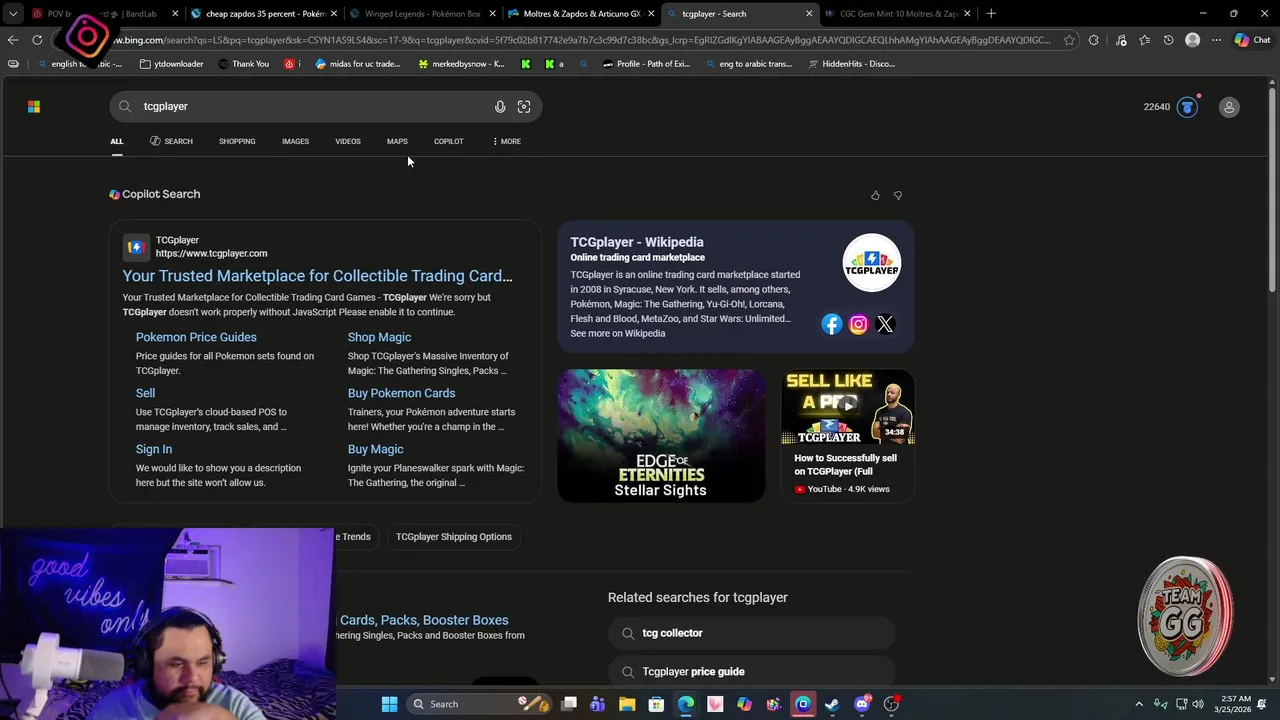Select related search 'Tcgplayer price guide'
The width and height of the screenshot is (1280, 720).
point(751,672)
